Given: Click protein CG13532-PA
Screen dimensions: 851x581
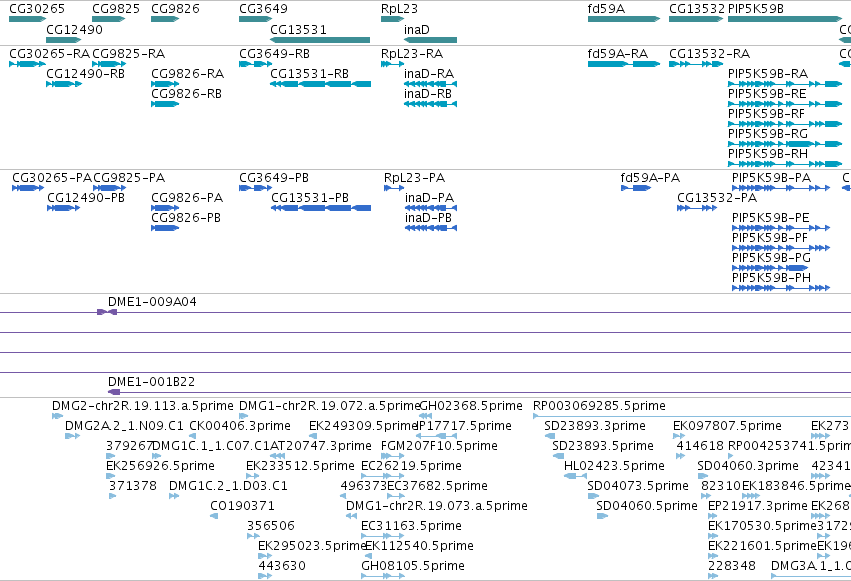Looking at the screenshot, I should [697, 208].
